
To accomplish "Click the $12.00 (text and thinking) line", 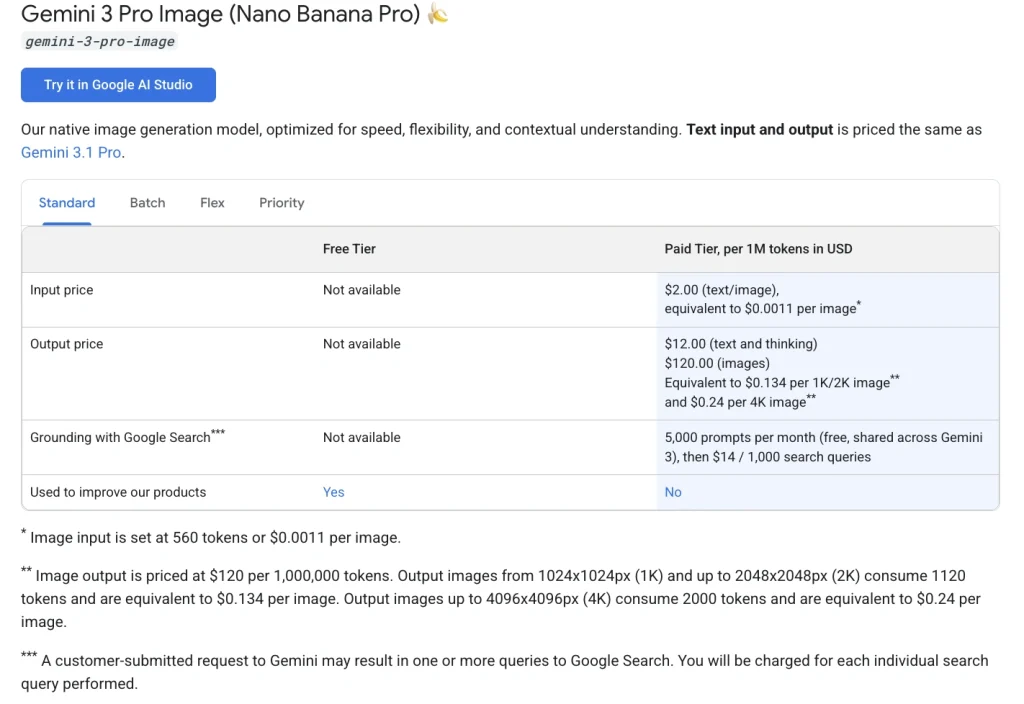I will click(x=741, y=344).
